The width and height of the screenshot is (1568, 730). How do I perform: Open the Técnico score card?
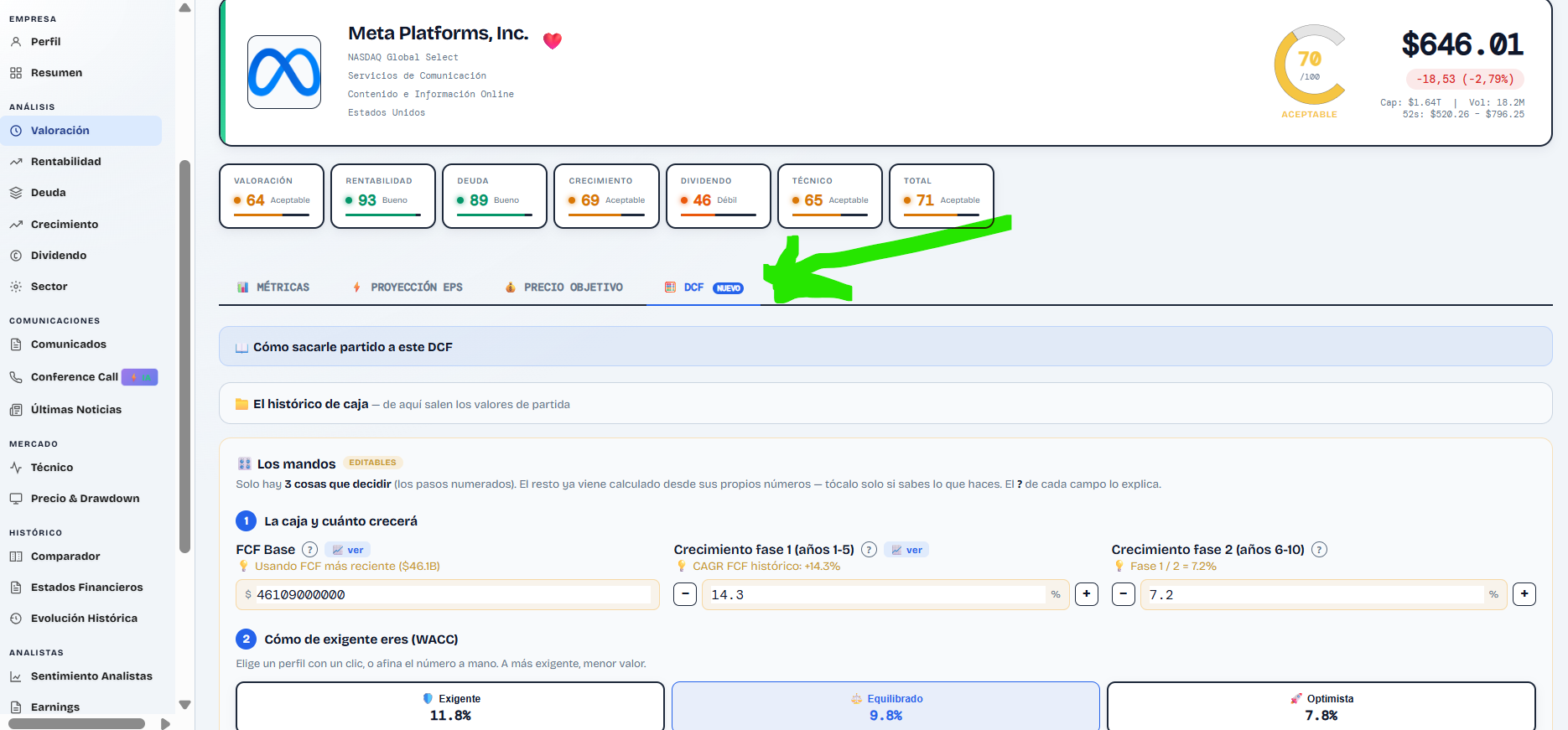[x=830, y=196]
